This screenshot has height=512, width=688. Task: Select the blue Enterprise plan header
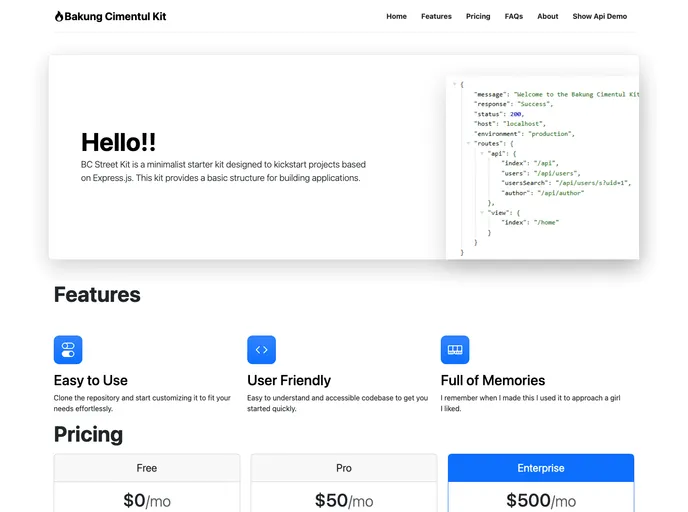[x=540, y=468]
